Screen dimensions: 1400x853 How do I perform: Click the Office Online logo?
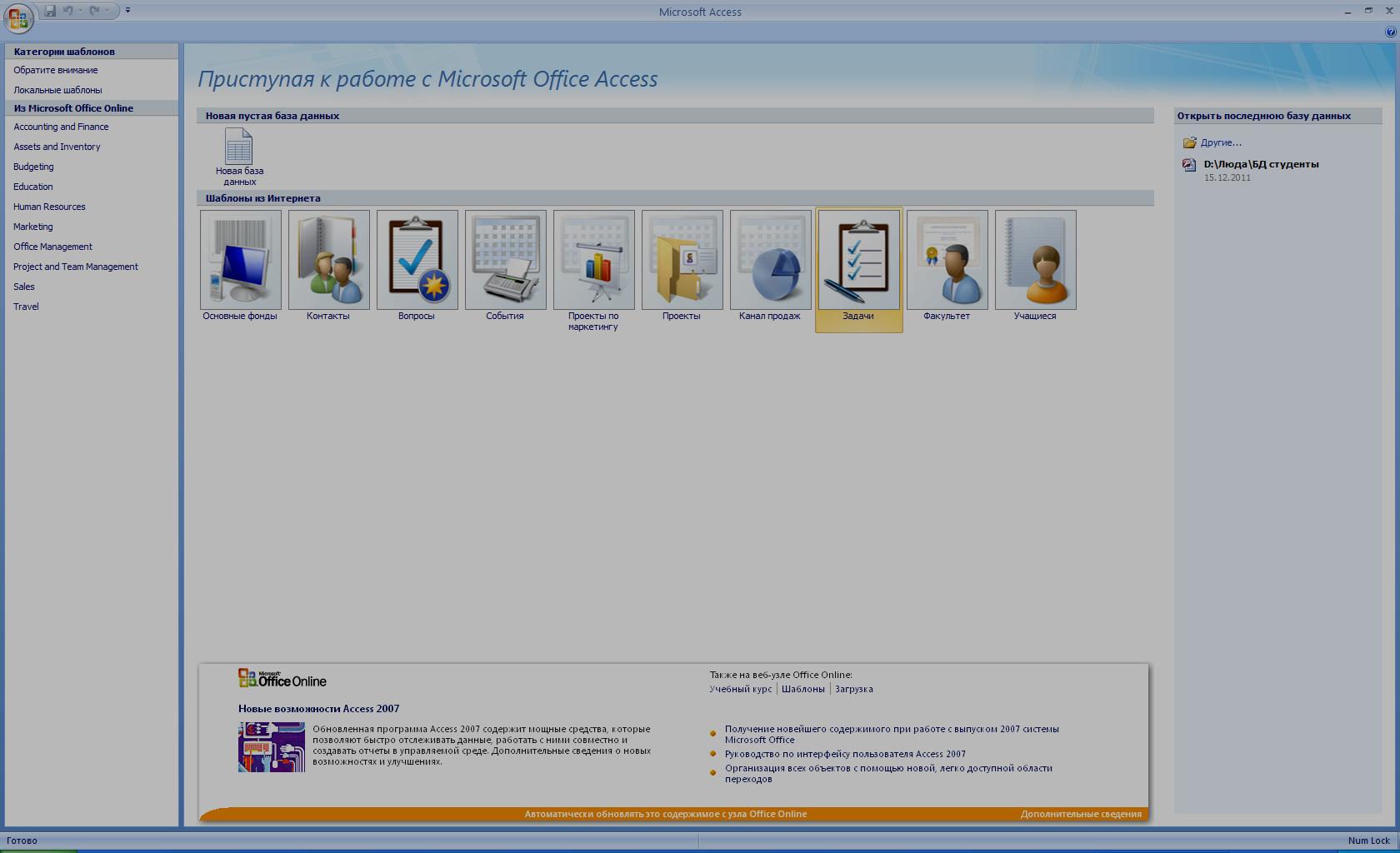pos(282,678)
